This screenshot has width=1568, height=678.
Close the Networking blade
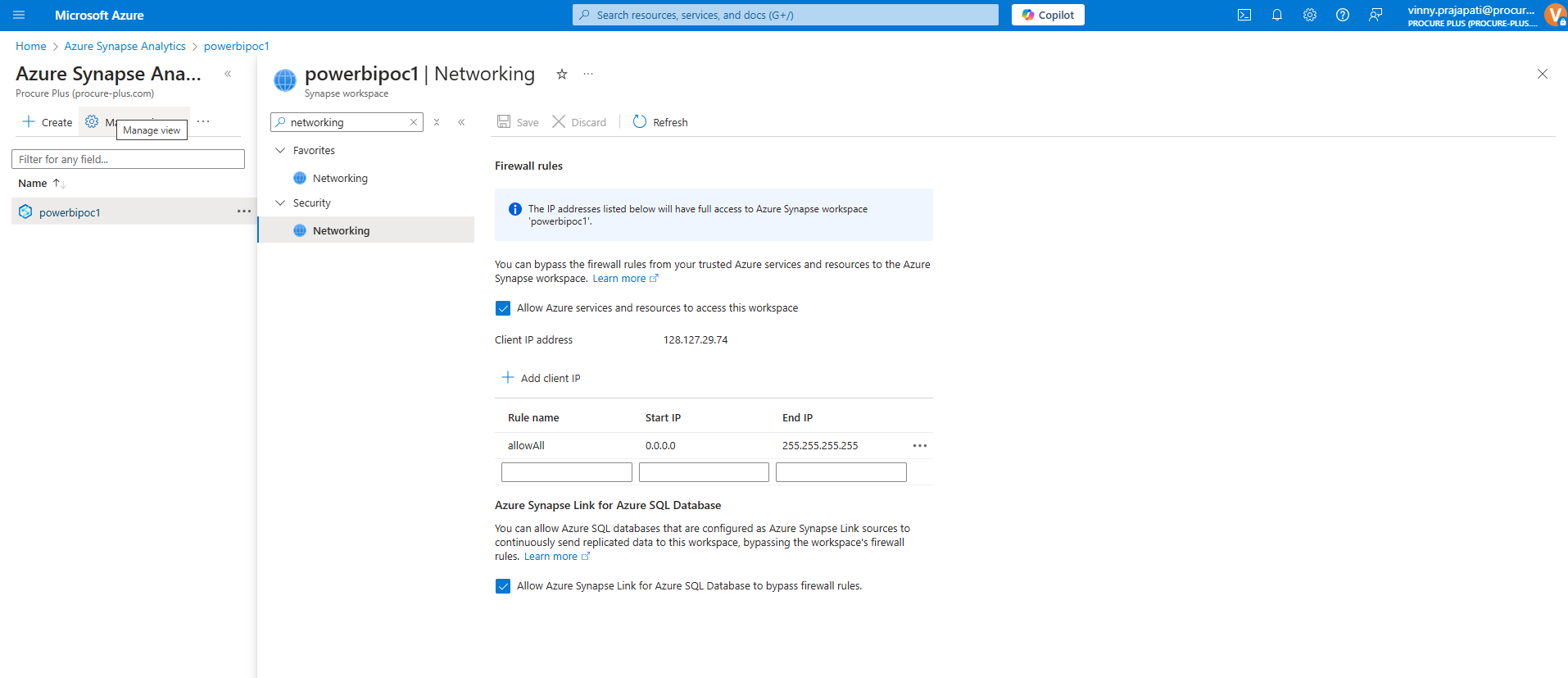(x=1543, y=74)
